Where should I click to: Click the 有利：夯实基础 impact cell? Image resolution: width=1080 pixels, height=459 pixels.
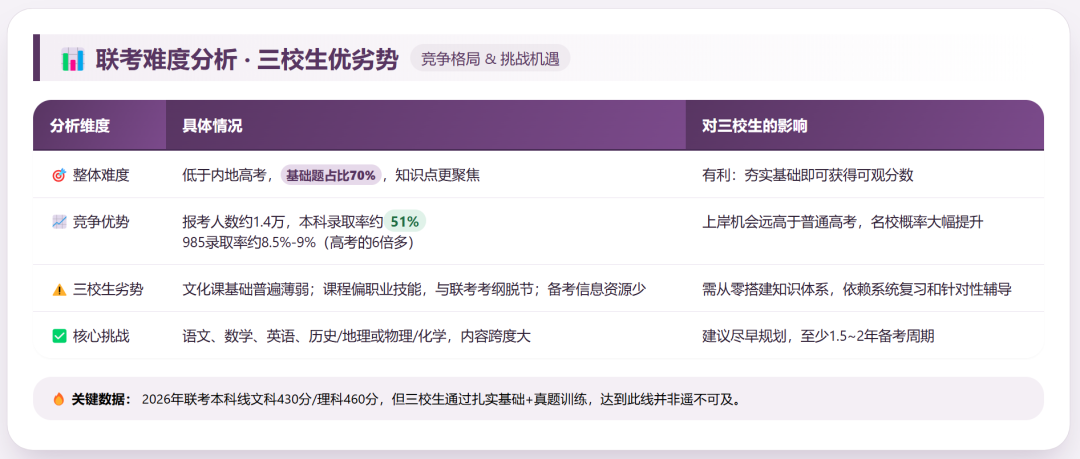[x=808, y=175]
